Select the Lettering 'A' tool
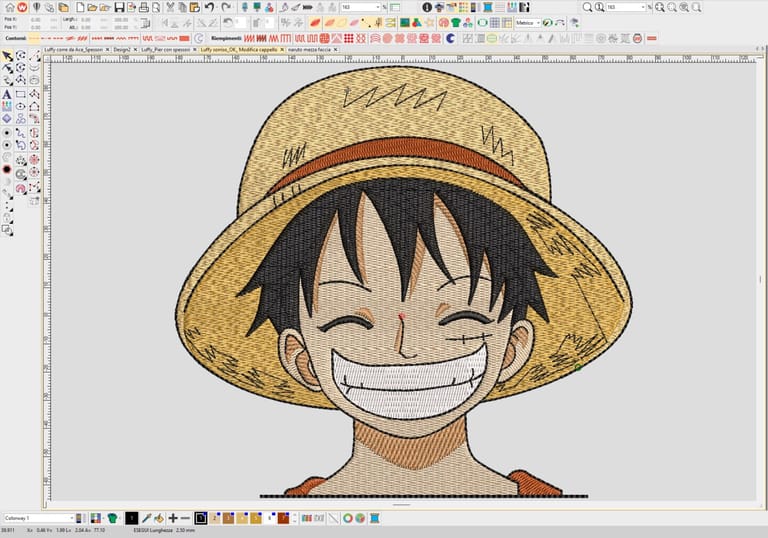The image size is (768, 538). tap(7, 94)
